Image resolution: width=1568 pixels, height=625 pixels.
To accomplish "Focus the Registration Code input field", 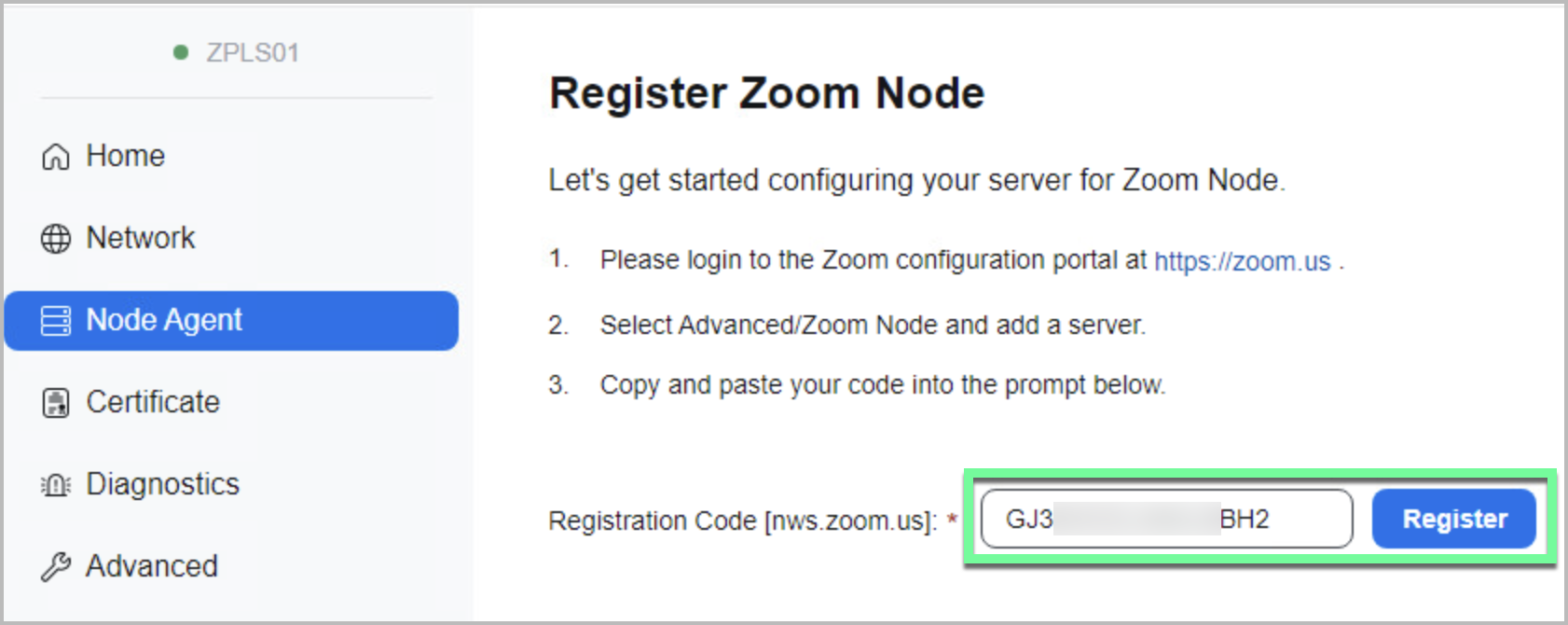I will (1165, 519).
